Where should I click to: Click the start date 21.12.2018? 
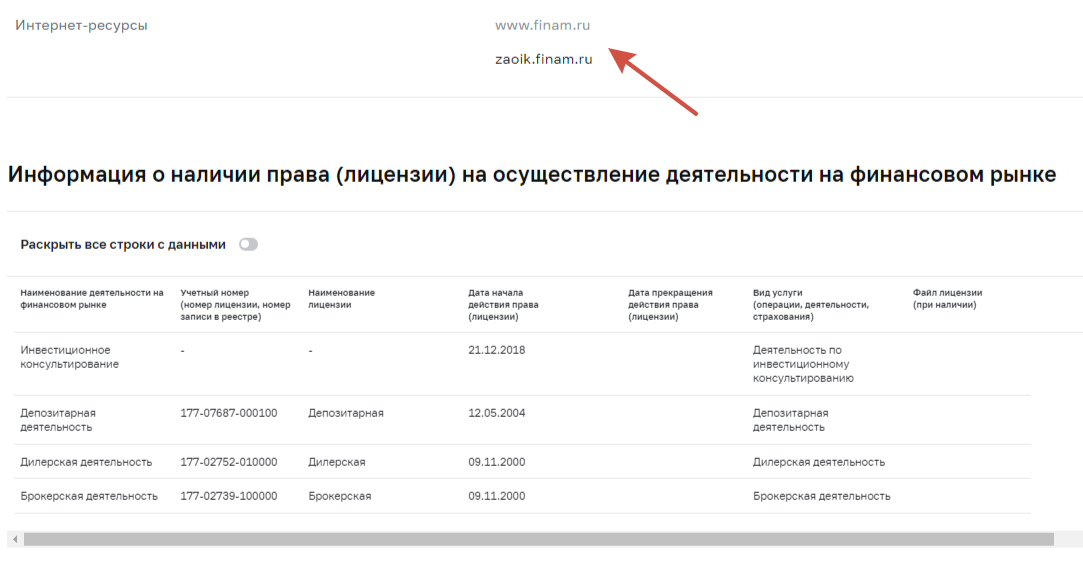(496, 350)
